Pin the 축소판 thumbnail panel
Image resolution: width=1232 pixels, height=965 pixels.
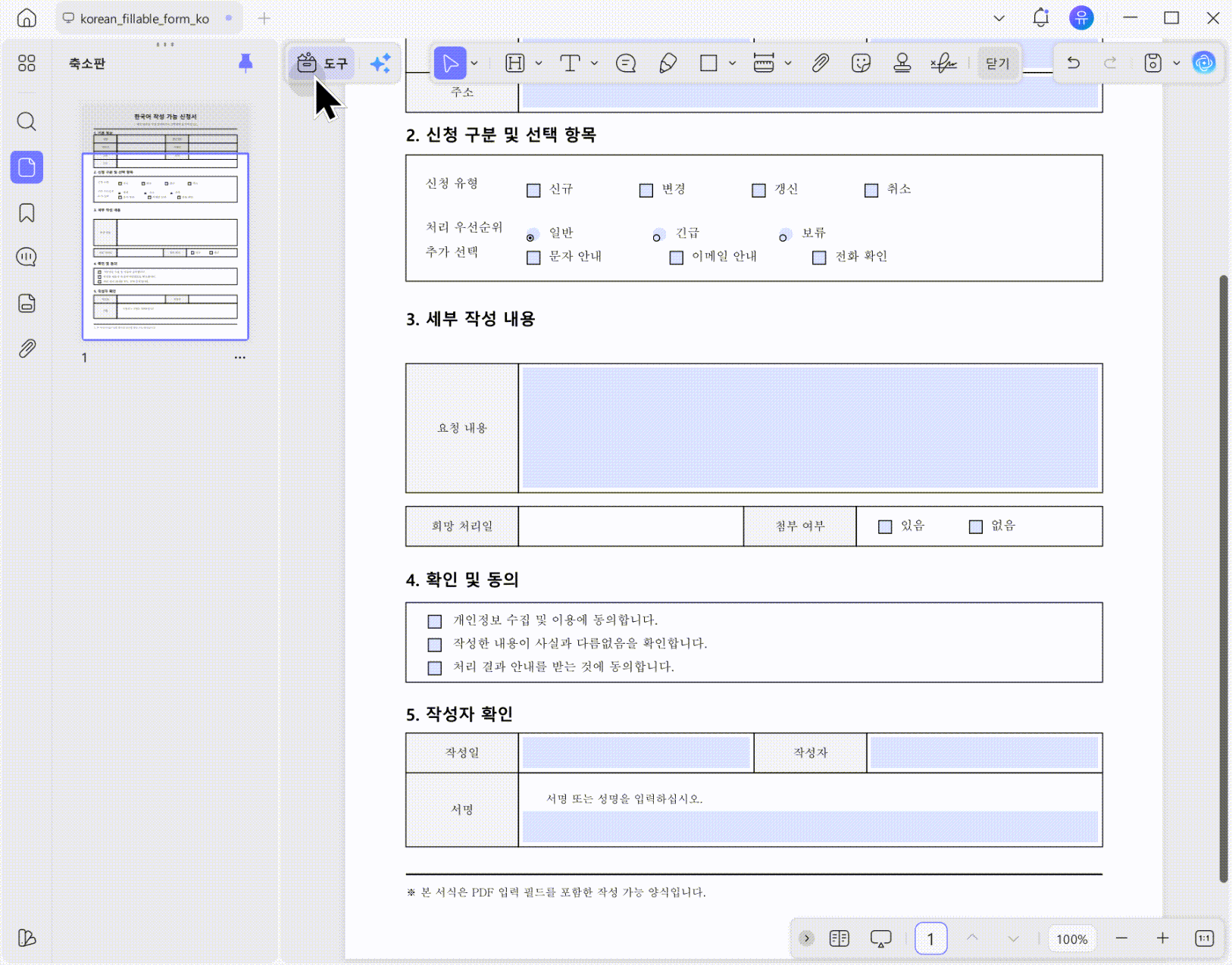(x=245, y=63)
